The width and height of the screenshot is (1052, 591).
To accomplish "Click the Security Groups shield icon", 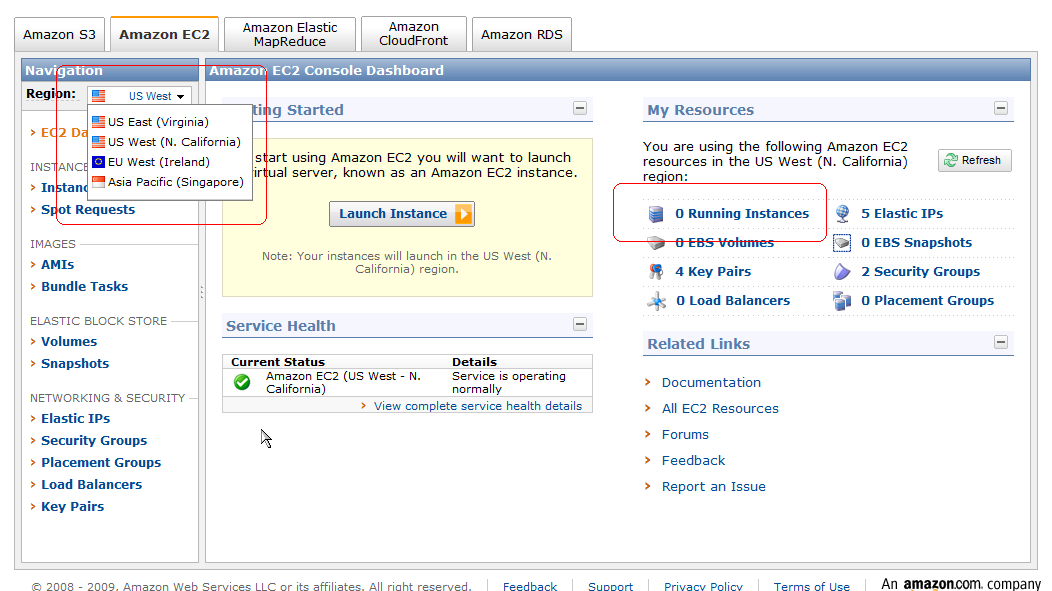I will (842, 272).
